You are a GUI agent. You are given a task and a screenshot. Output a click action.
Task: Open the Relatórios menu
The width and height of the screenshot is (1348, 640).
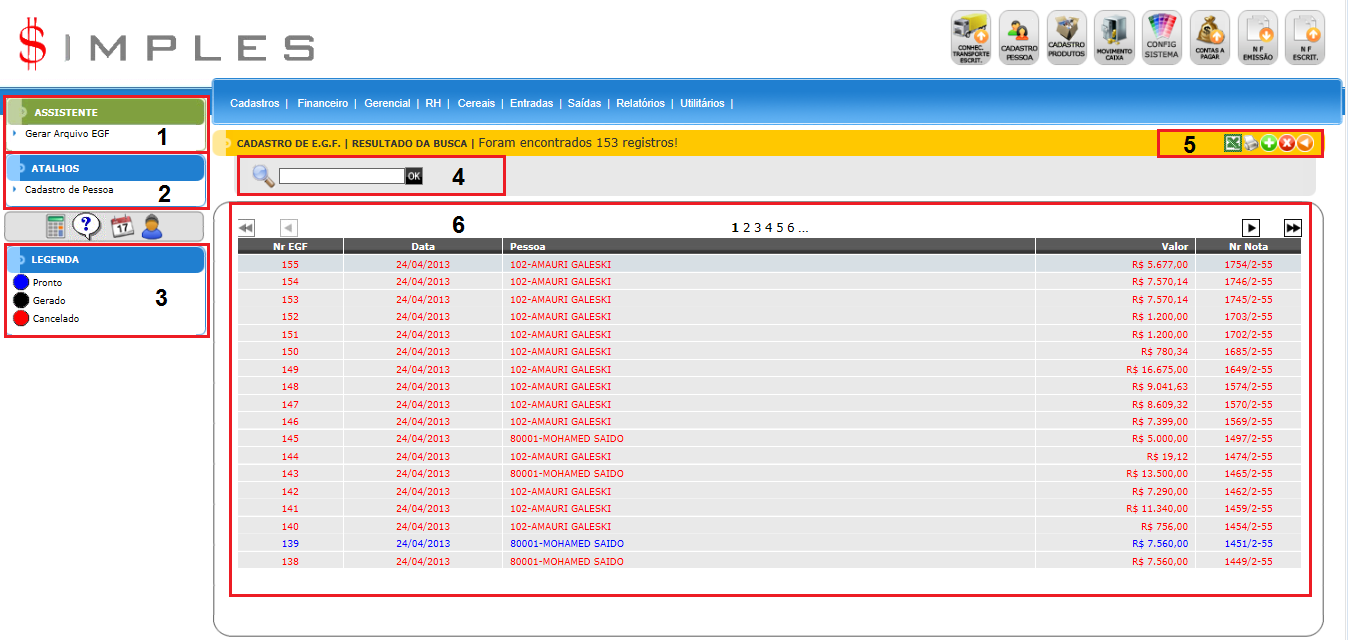pos(640,103)
